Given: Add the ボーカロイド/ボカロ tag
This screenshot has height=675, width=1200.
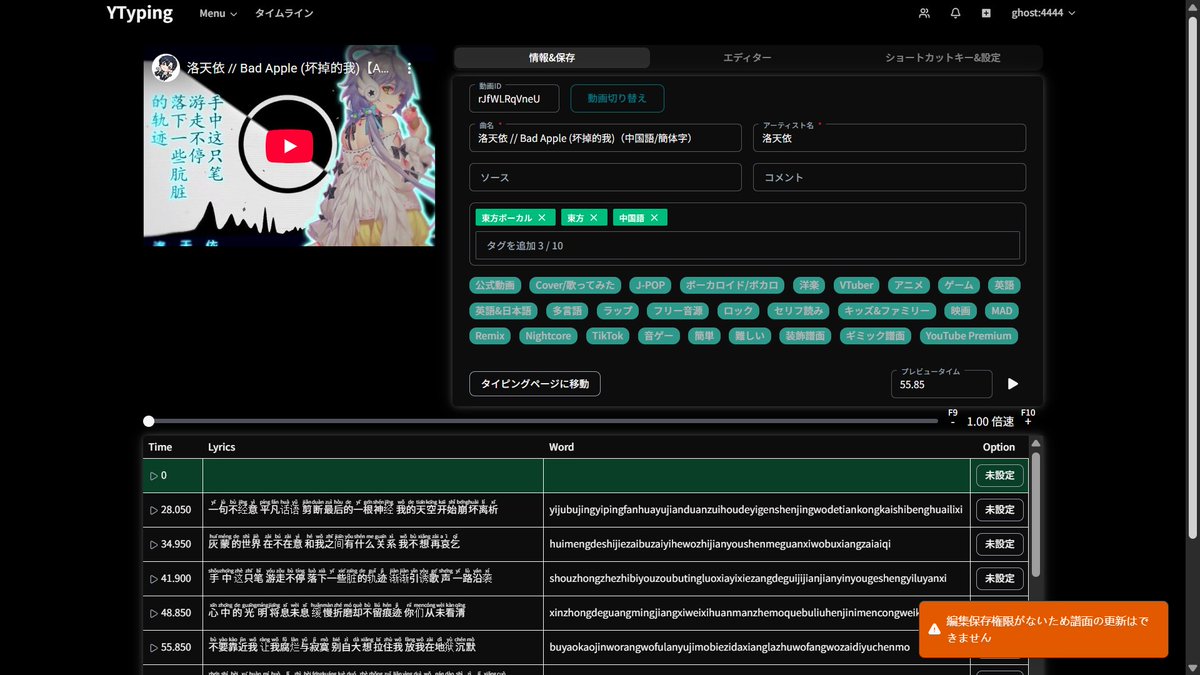Looking at the screenshot, I should pos(733,285).
